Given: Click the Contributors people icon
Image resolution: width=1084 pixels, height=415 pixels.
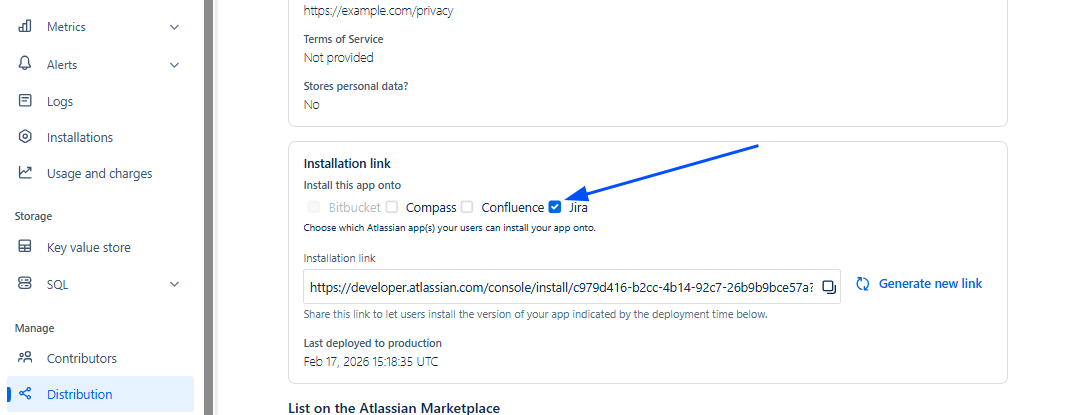Looking at the screenshot, I should (25, 358).
